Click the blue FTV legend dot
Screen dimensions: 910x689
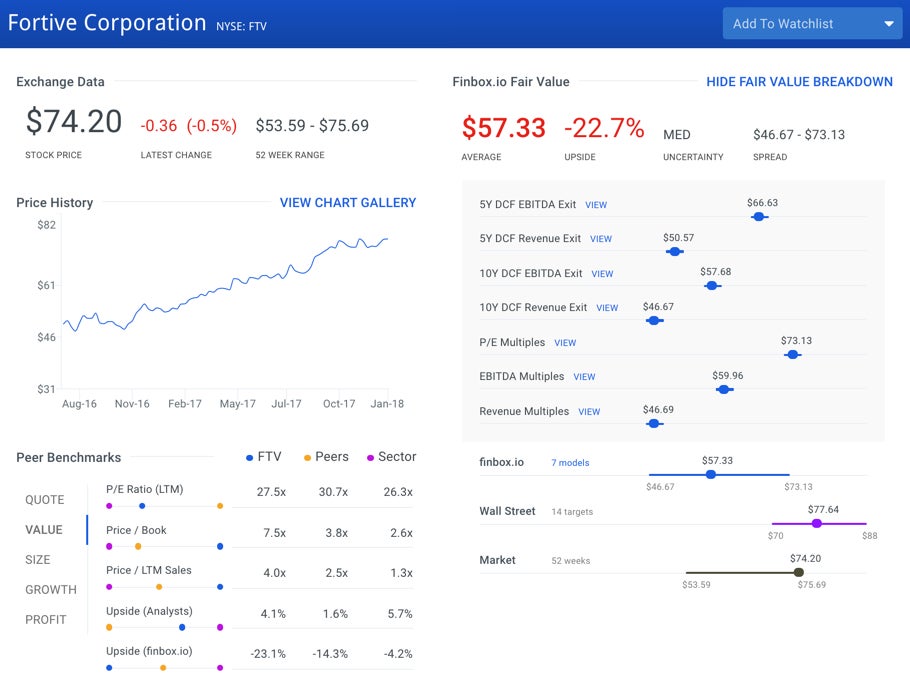(x=250, y=458)
